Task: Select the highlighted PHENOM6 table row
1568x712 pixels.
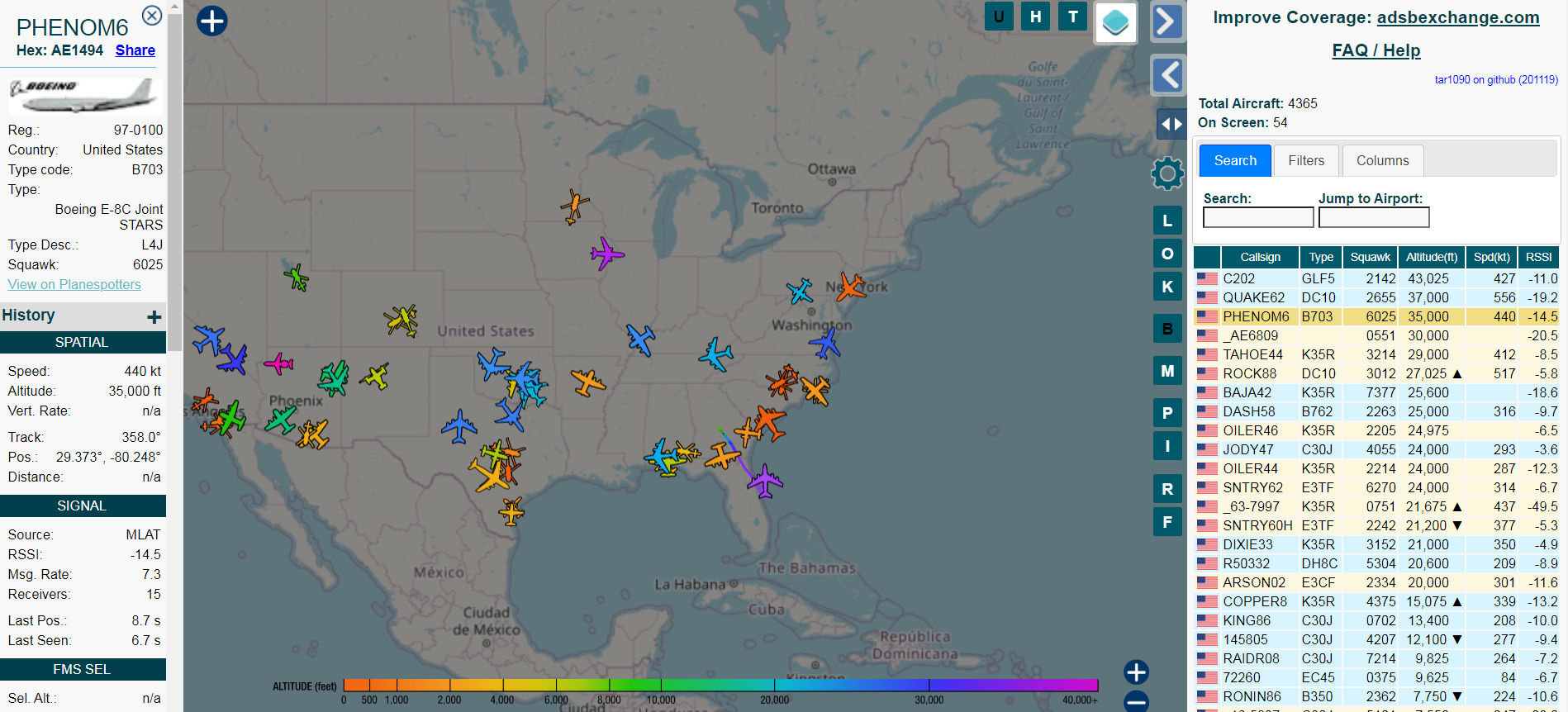Action: [1376, 317]
